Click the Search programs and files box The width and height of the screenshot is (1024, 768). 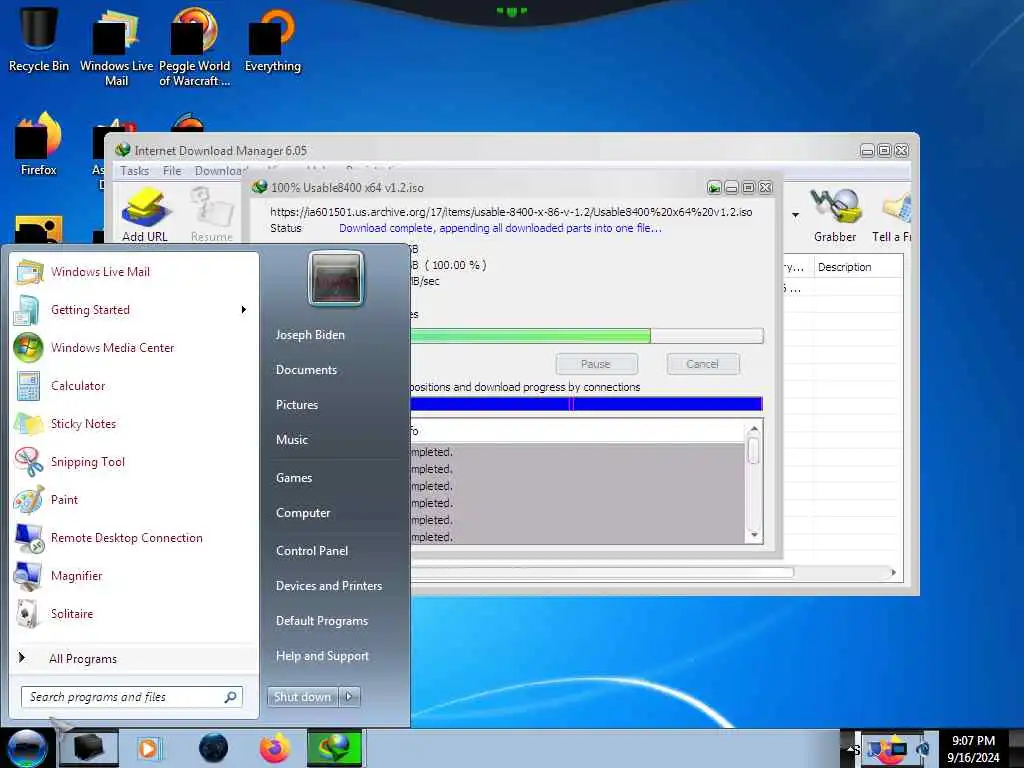point(131,697)
